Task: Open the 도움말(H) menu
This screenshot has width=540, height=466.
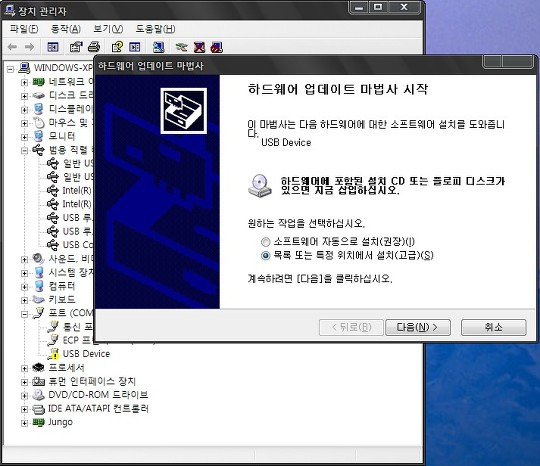Action: click(x=155, y=29)
